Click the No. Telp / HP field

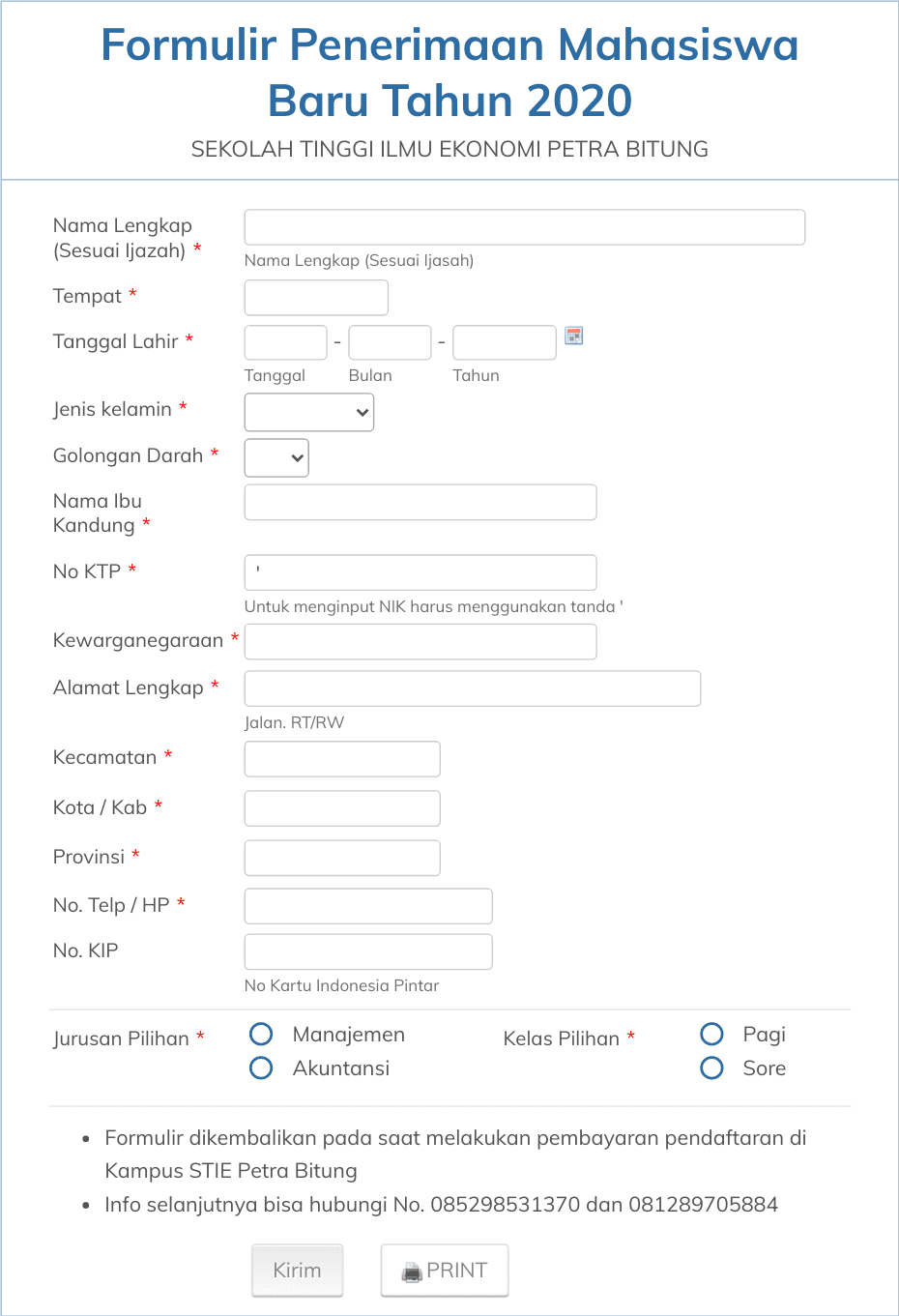[367, 905]
